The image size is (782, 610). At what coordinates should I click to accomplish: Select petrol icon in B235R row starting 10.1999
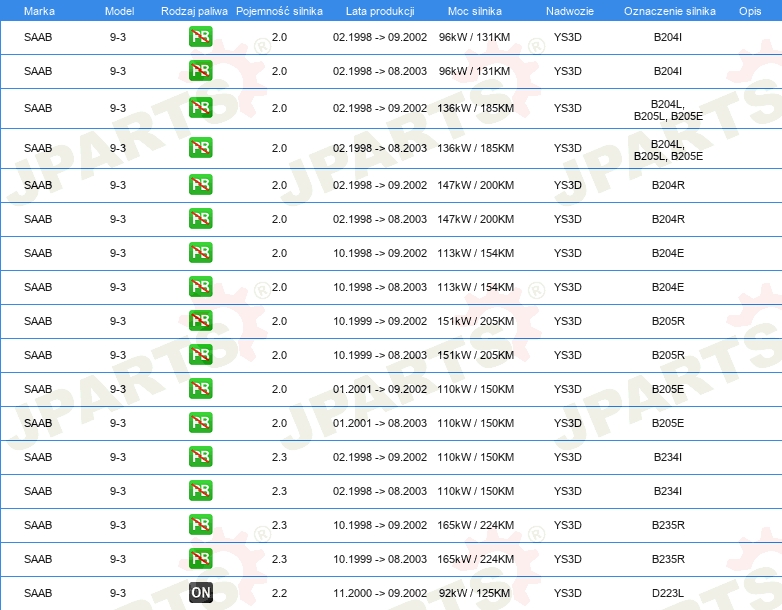[x=200, y=559]
